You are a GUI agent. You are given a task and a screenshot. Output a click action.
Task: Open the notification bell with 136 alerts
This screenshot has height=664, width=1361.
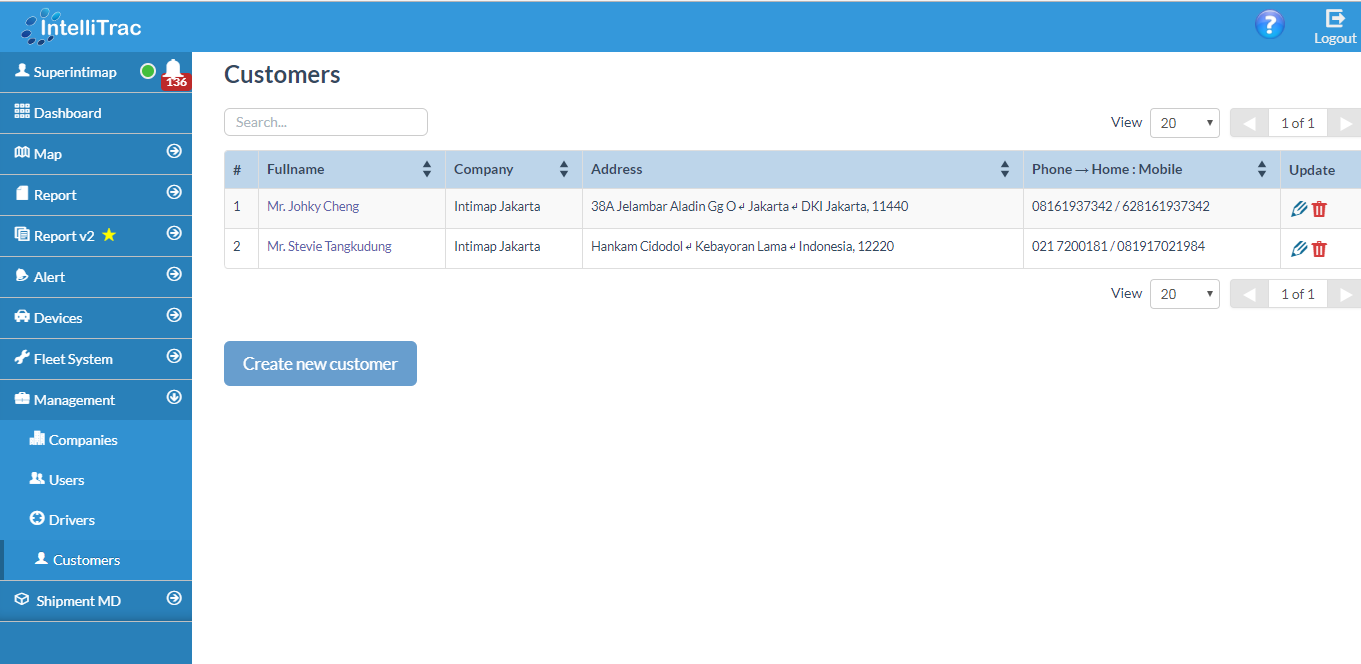[174, 72]
